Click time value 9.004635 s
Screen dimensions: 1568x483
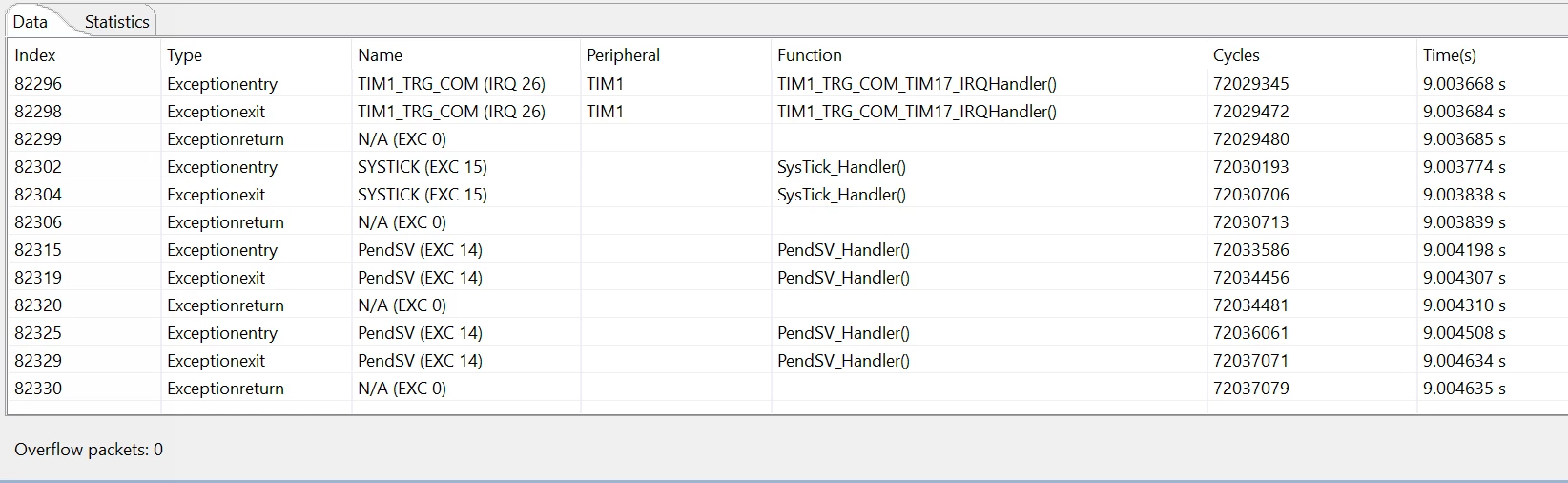click(1464, 388)
